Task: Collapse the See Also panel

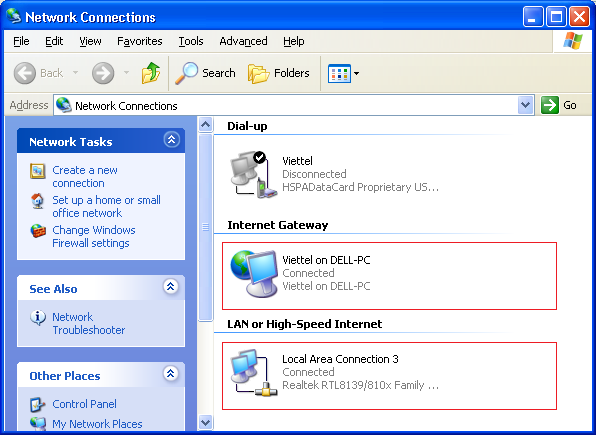Action: coord(171,286)
